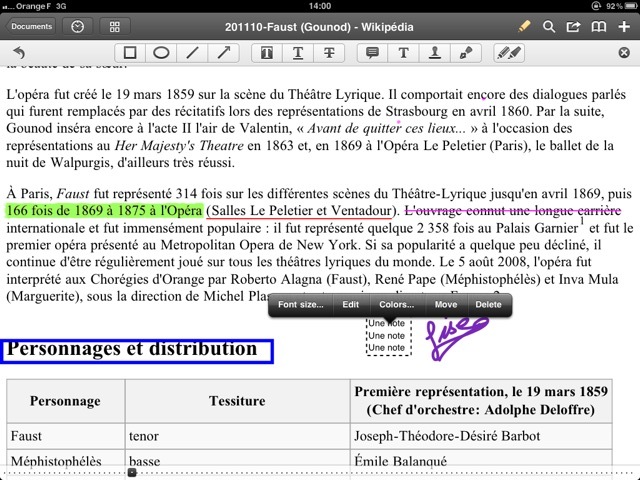Viewport: 640px width, 480px height.
Task: Open the bookmarks book icon
Action: click(599, 27)
